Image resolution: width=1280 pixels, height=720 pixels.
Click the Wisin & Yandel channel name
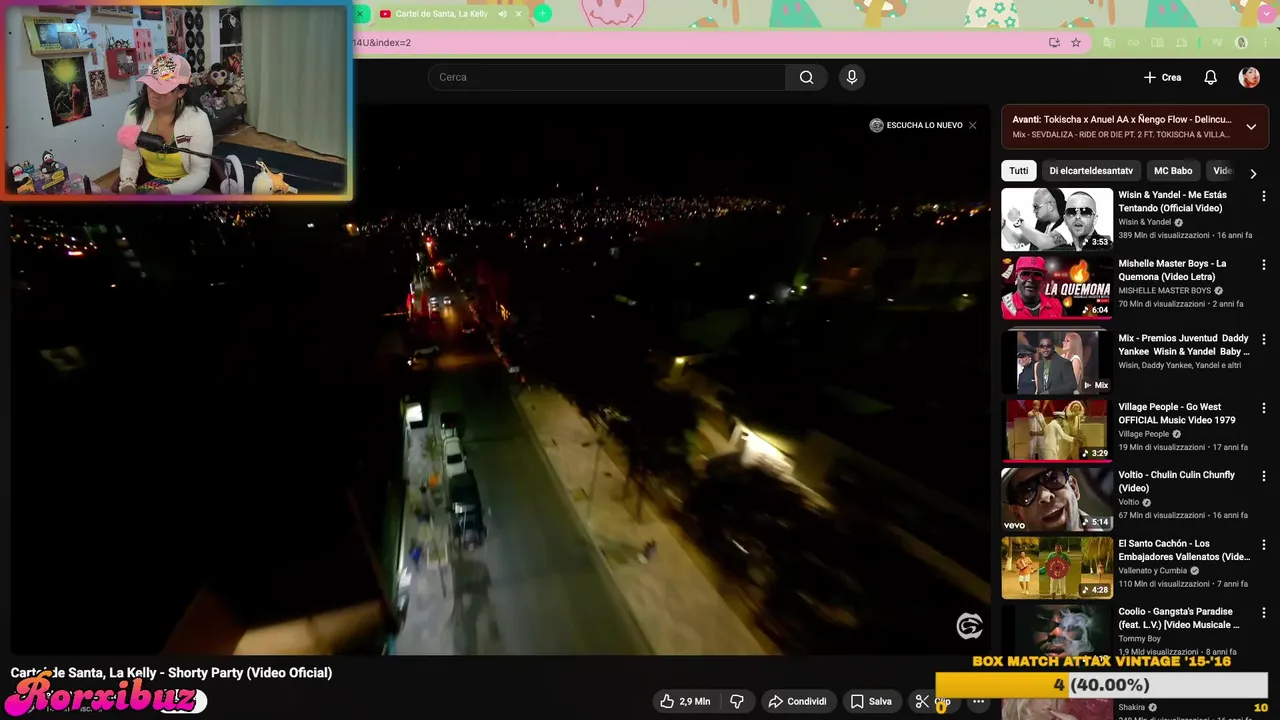pos(1145,222)
